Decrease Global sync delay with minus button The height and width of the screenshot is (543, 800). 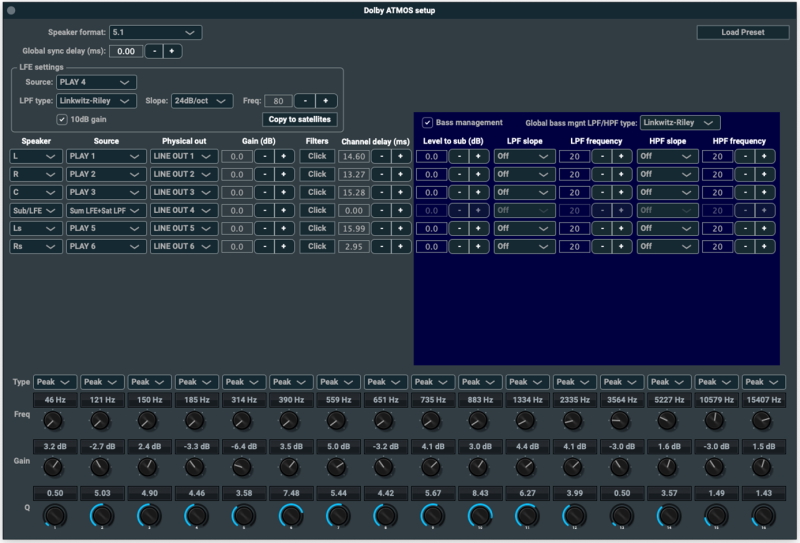[x=154, y=51]
